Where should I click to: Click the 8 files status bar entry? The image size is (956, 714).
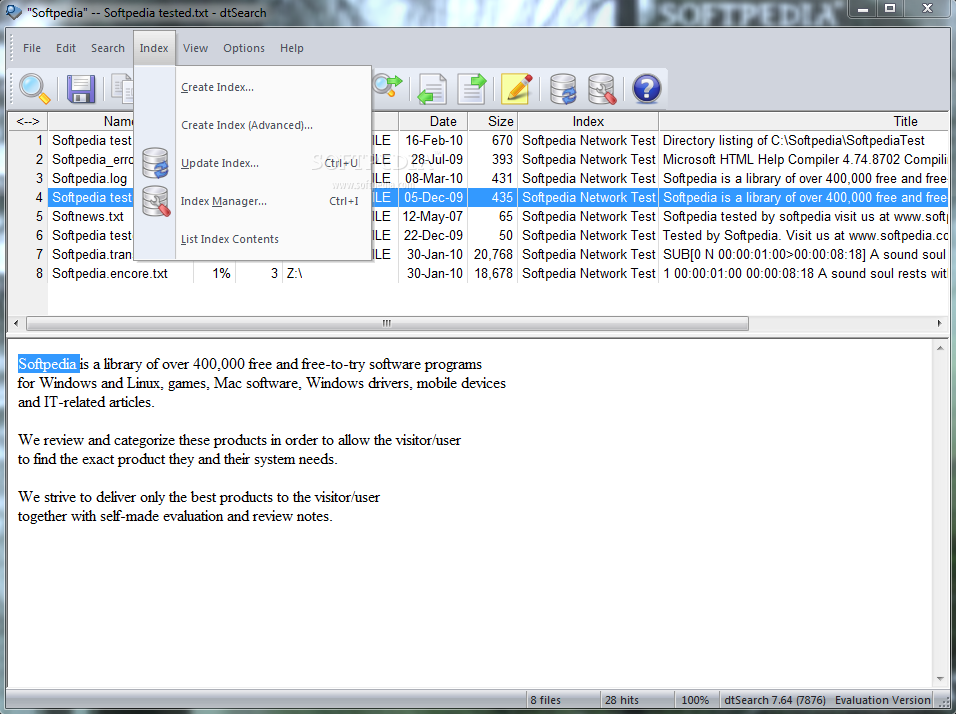pyautogui.click(x=545, y=700)
